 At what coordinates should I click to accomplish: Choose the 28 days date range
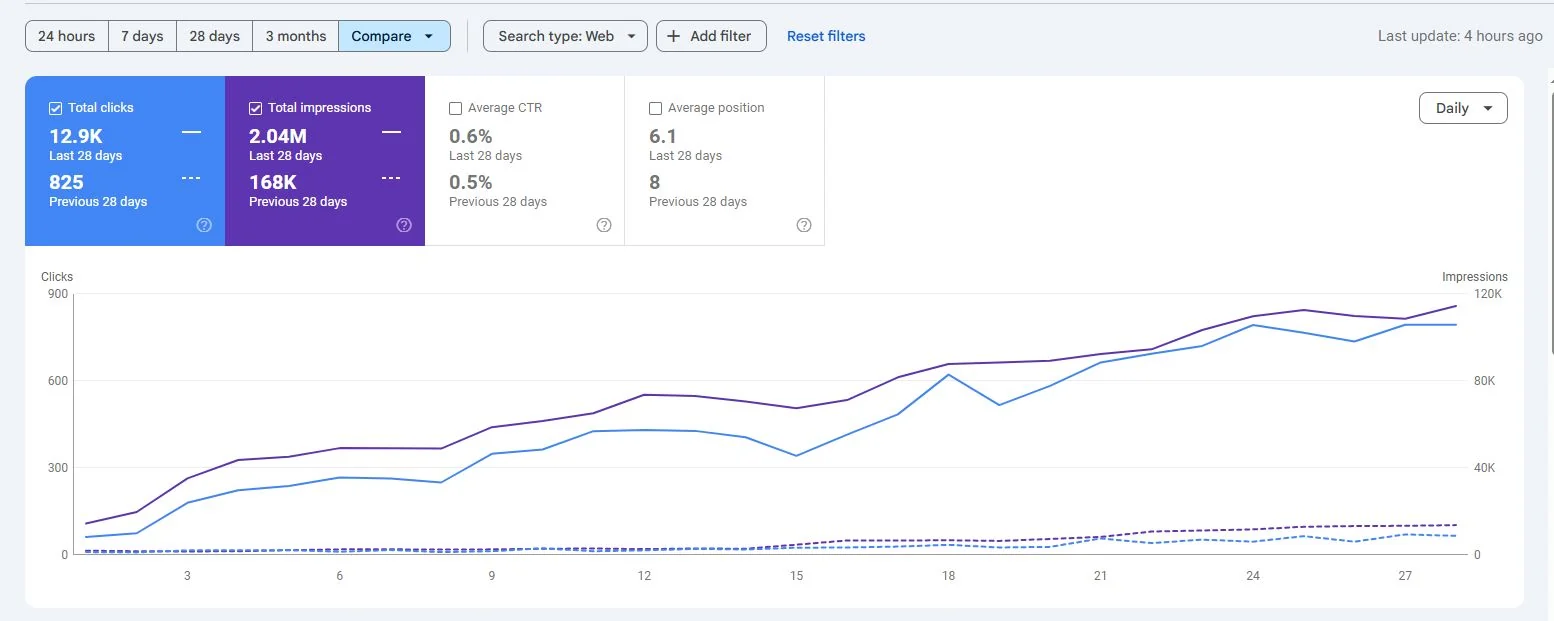click(x=214, y=36)
